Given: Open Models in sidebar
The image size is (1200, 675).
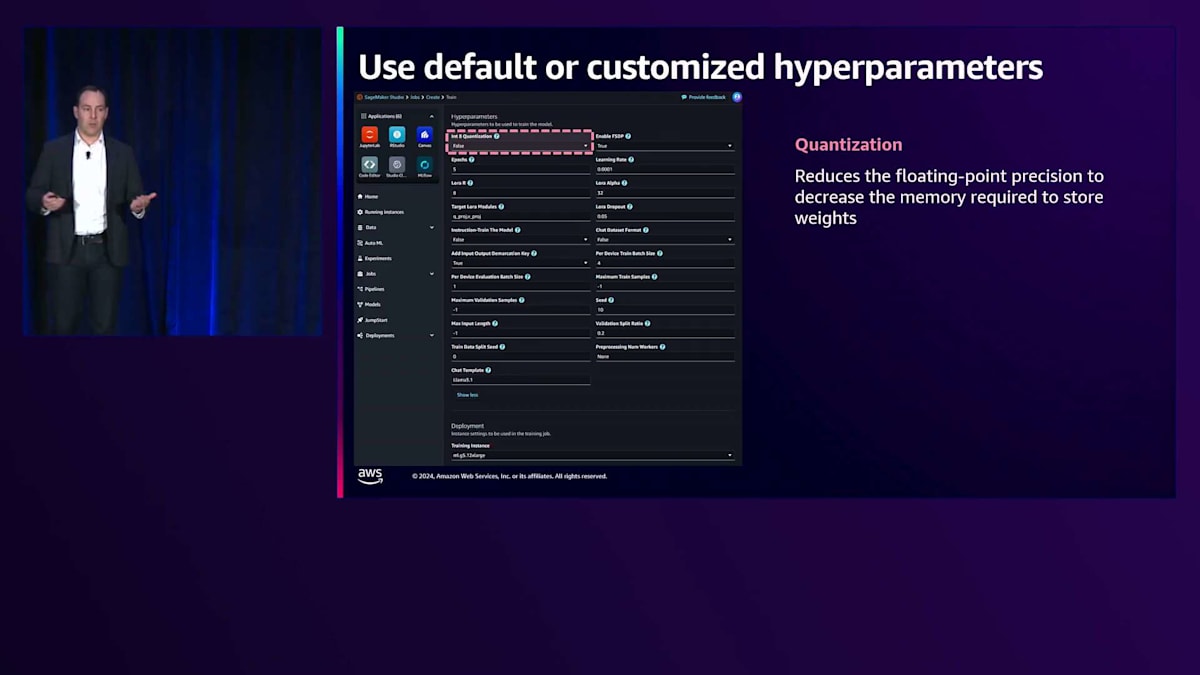Looking at the screenshot, I should [369, 304].
